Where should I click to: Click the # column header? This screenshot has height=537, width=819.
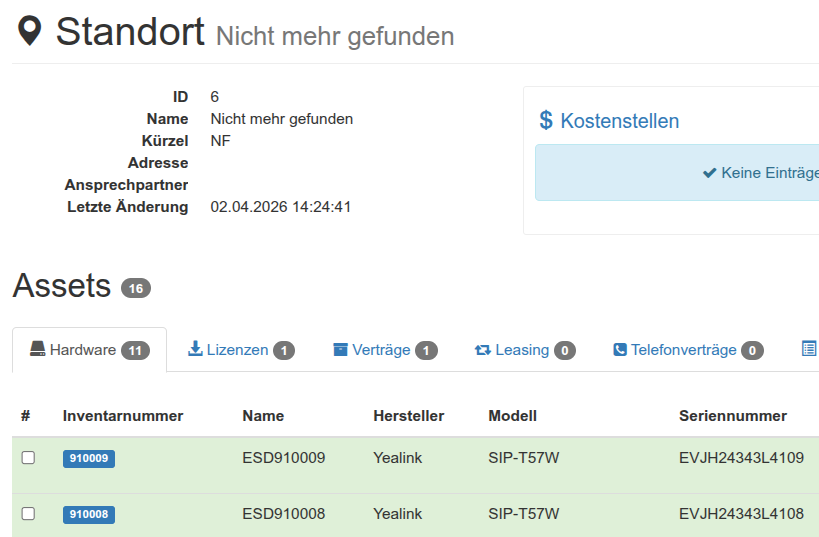(26, 416)
